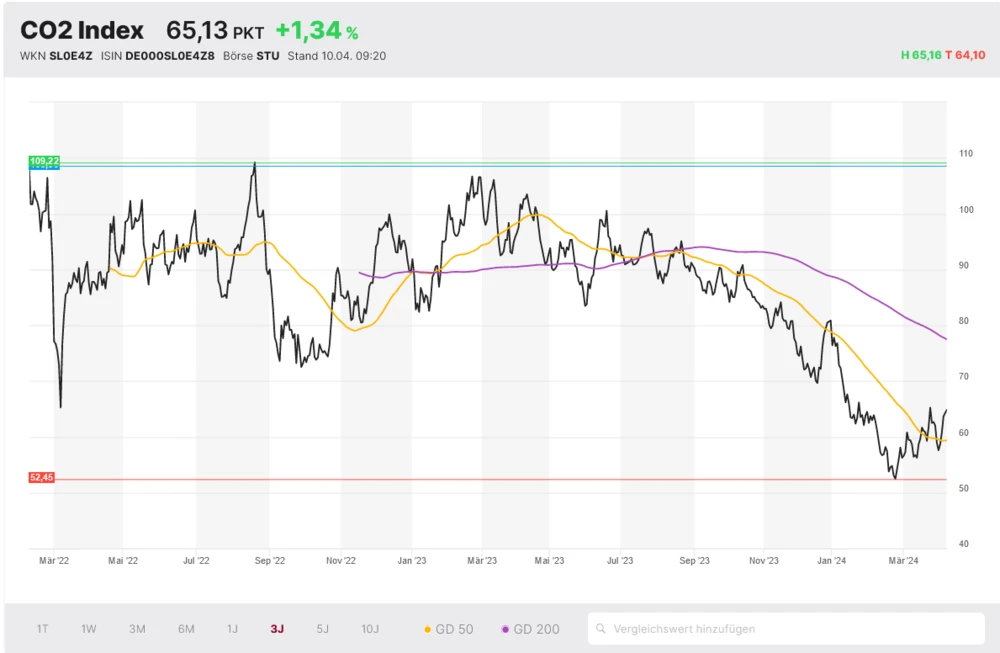Click the magnifier icon in comparison search
The height and width of the screenshot is (653, 1000).
(x=601, y=629)
